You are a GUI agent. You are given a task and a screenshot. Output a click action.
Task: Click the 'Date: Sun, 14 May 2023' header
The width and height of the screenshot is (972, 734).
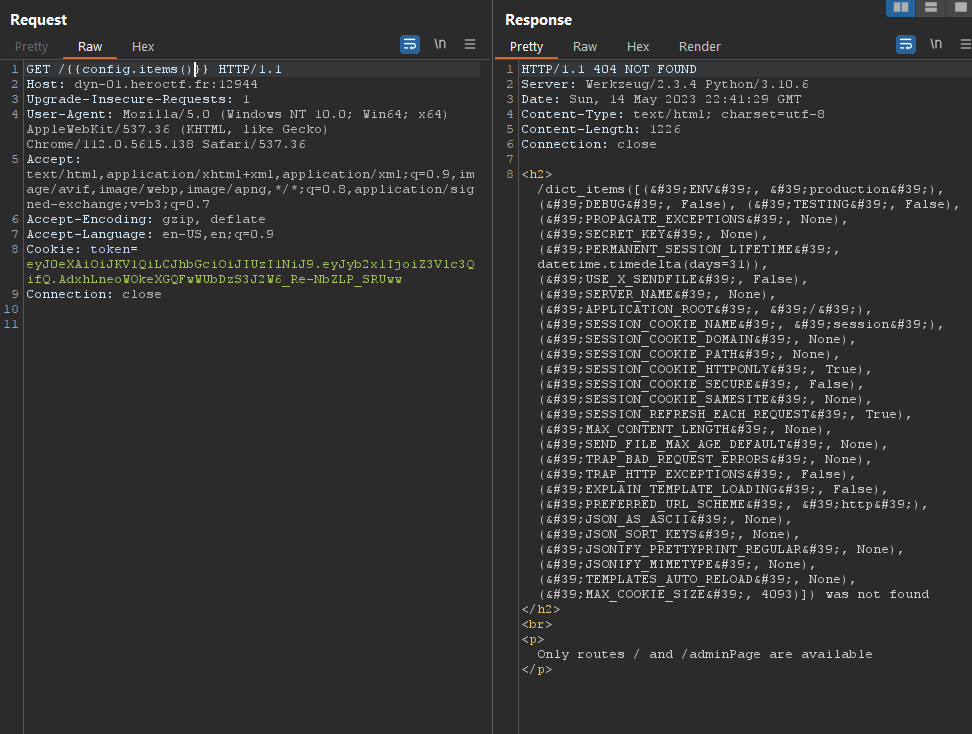click(x=661, y=99)
